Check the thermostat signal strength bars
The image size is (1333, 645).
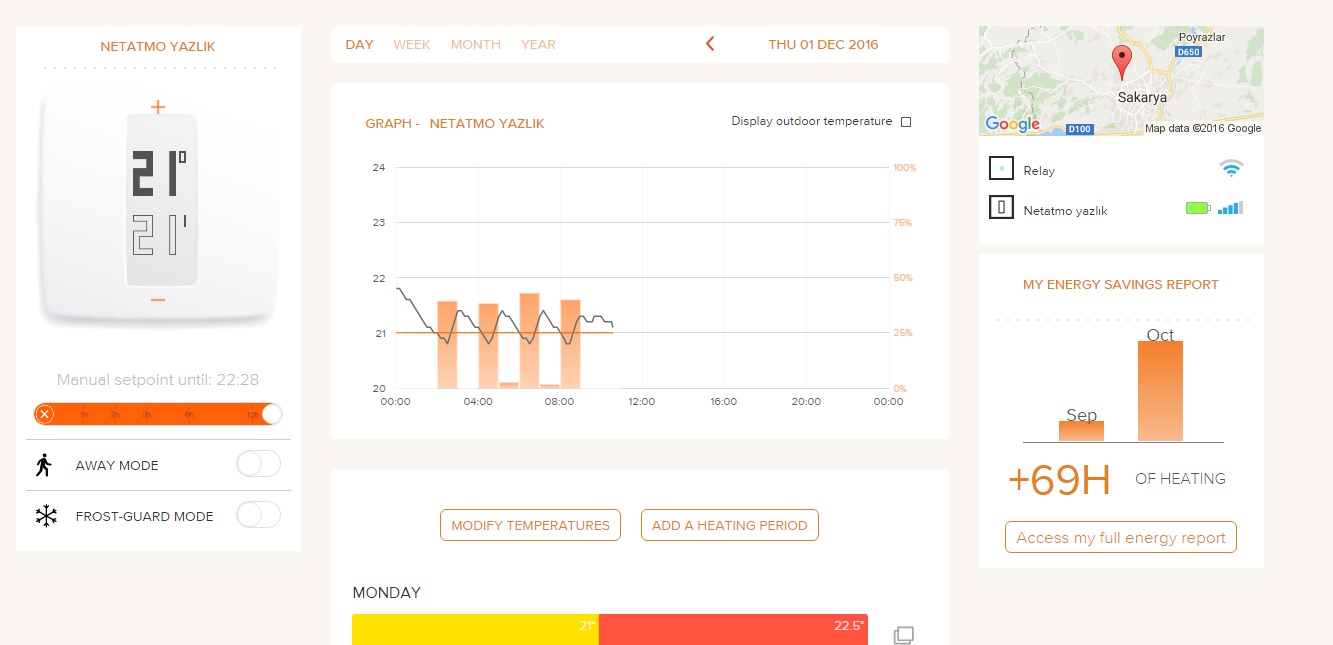[1230, 208]
